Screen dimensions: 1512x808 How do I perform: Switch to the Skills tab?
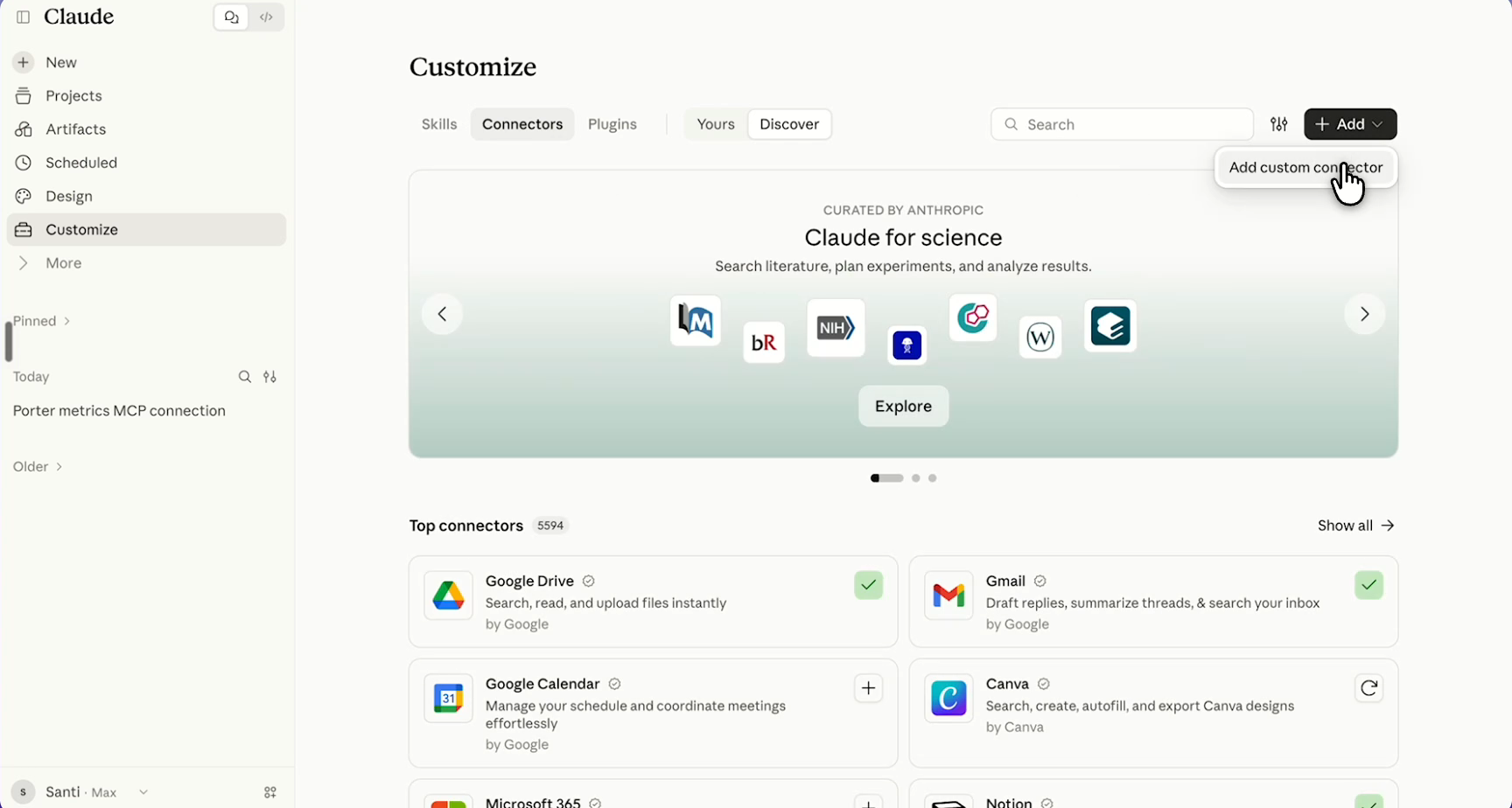coord(439,124)
